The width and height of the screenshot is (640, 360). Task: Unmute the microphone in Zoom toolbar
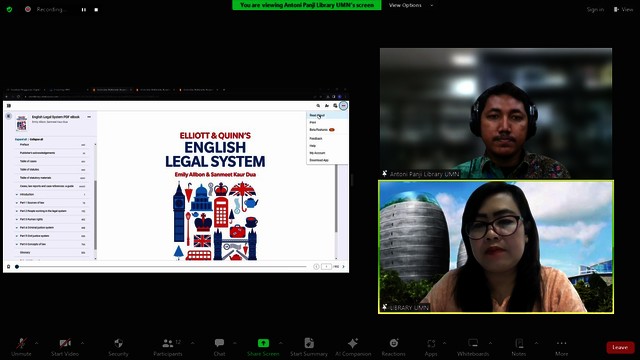tap(21, 347)
